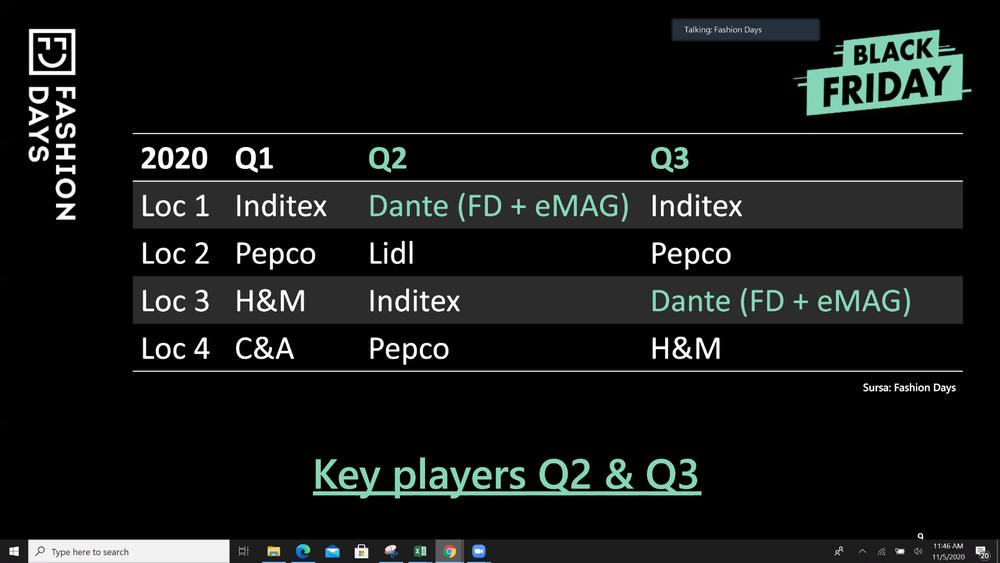Launch Microsoft Edge from the taskbar
This screenshot has height=563, width=1000.
pyautogui.click(x=303, y=552)
